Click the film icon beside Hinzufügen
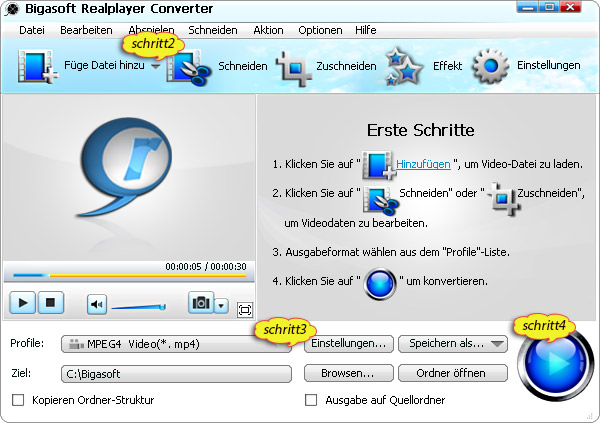This screenshot has width=600, height=423. coord(378,165)
